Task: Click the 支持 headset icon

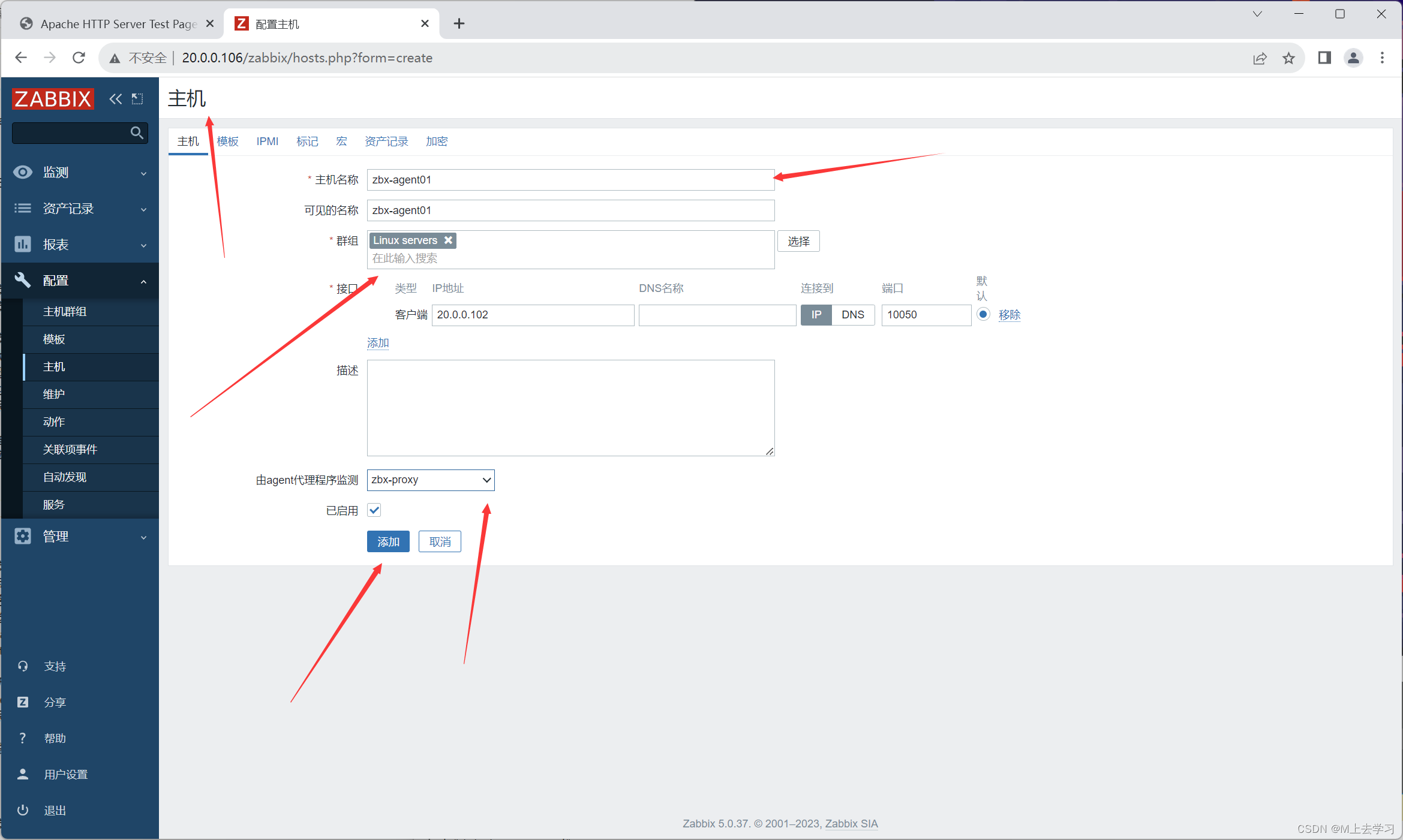Action: tap(23, 666)
